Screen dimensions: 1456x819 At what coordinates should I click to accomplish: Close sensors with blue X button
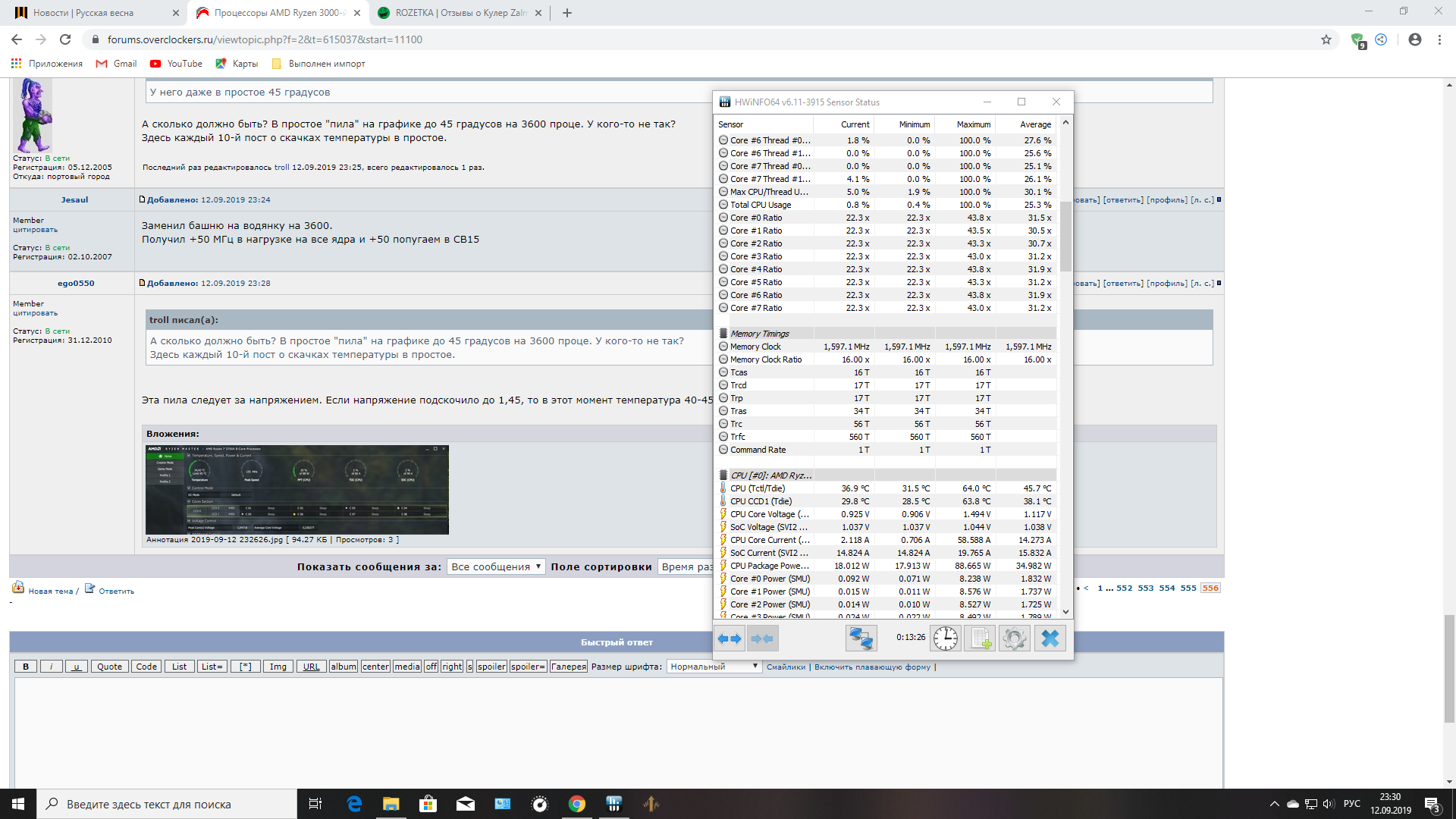point(1050,639)
